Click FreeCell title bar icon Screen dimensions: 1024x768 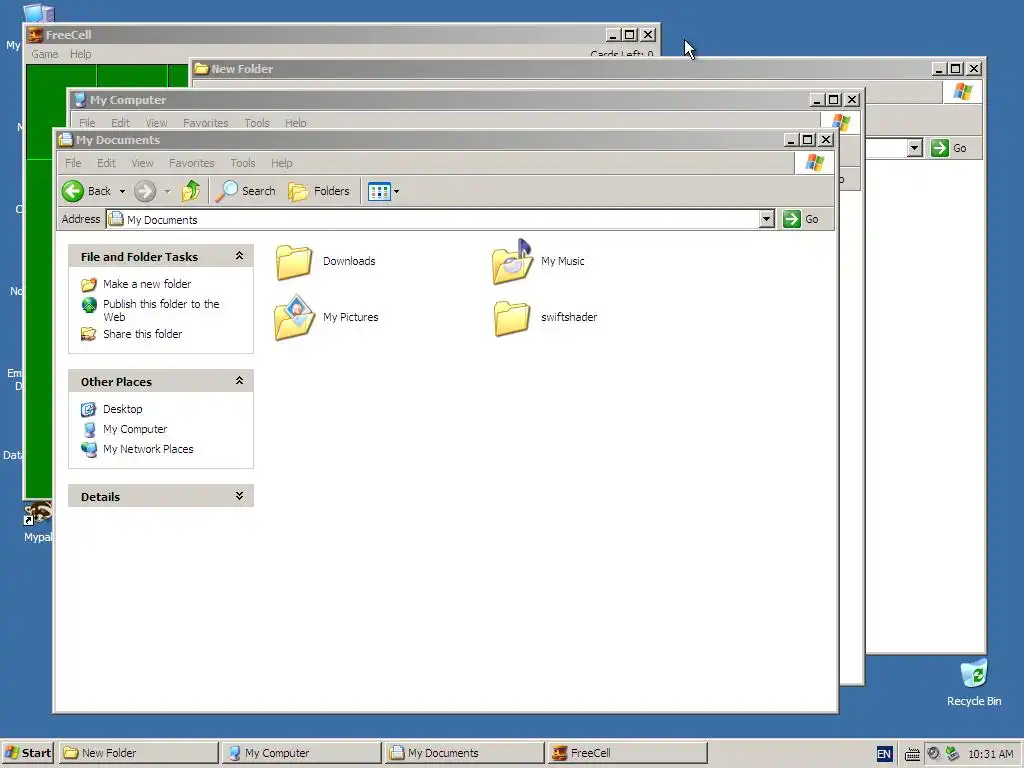coord(35,35)
